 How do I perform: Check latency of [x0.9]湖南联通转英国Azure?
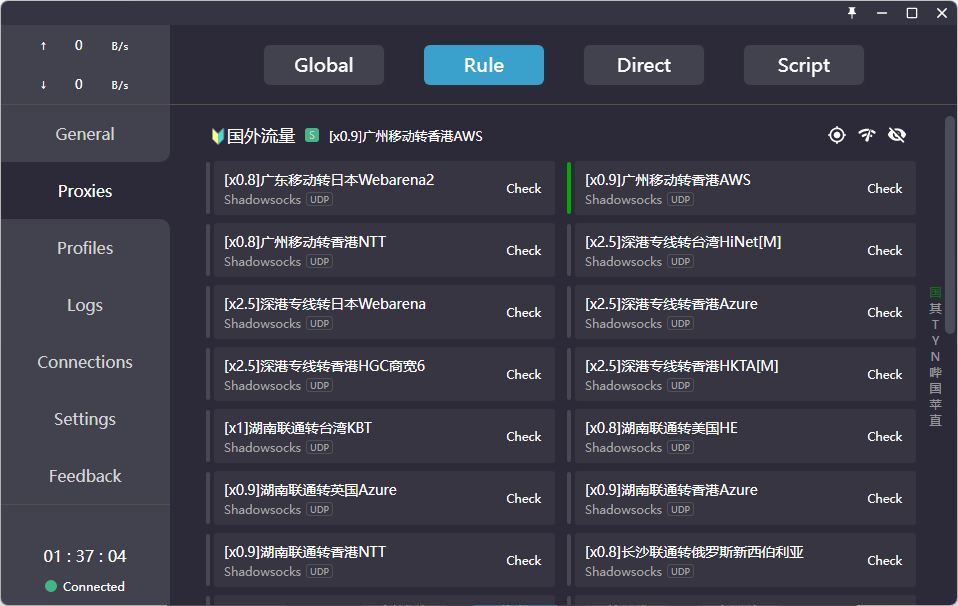(524, 498)
